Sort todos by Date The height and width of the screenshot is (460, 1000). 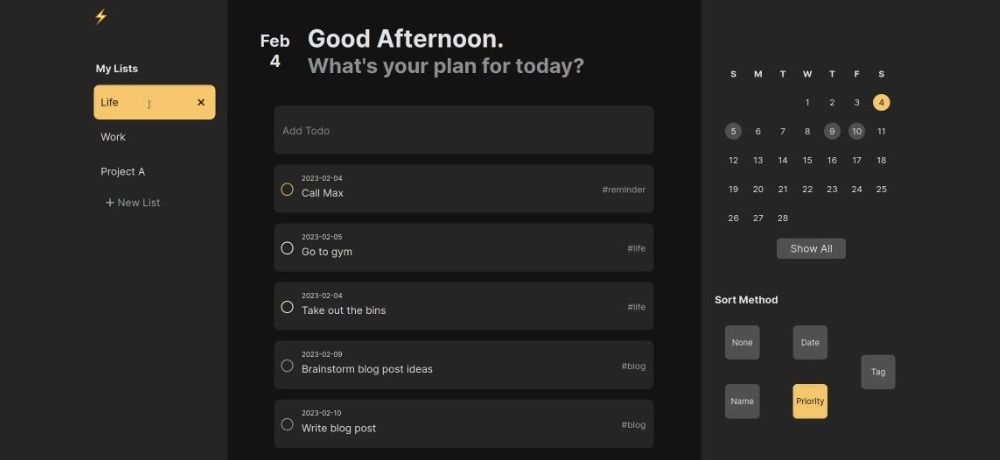810,343
